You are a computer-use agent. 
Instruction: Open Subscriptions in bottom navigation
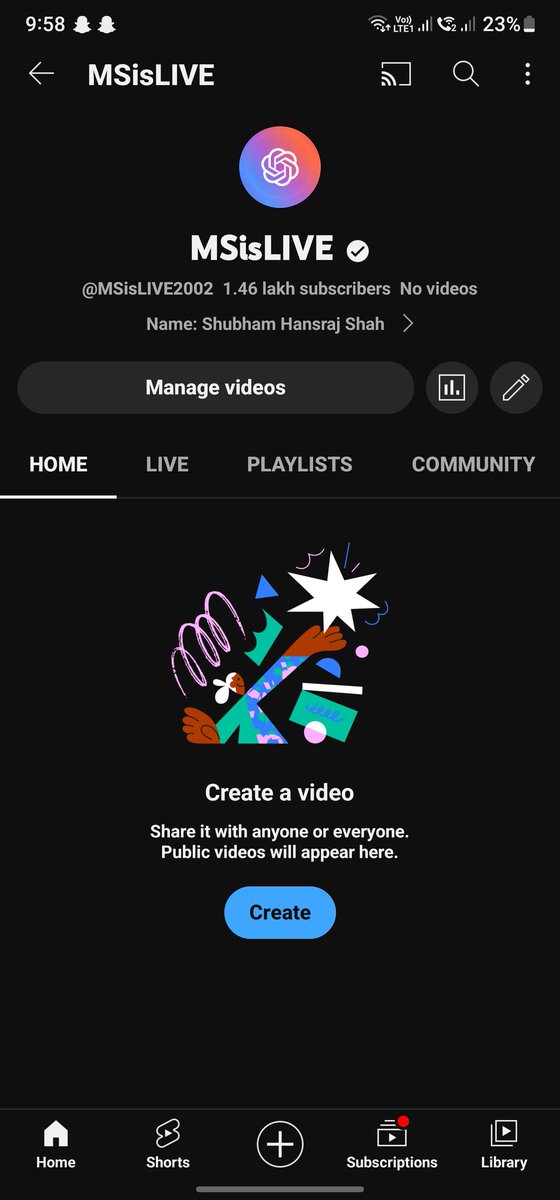pyautogui.click(x=392, y=1145)
